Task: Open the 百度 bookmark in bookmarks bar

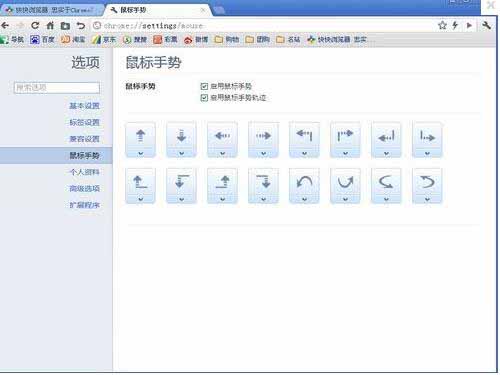Action: (42, 40)
